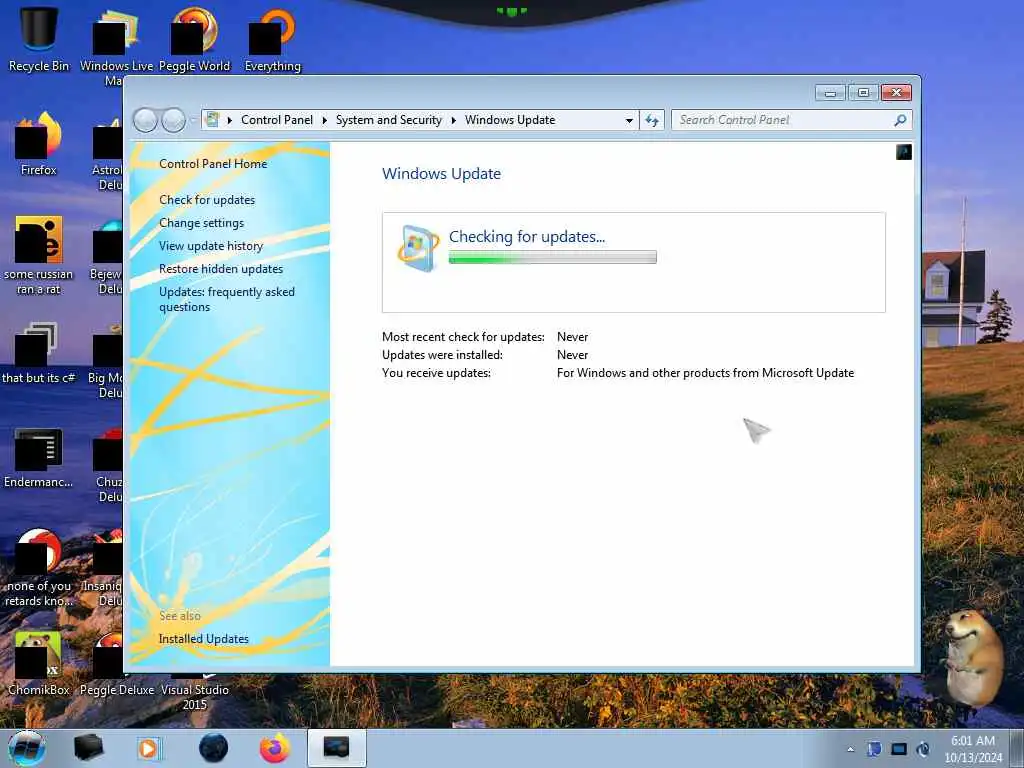Click network monitor tray icon

[x=899, y=749]
